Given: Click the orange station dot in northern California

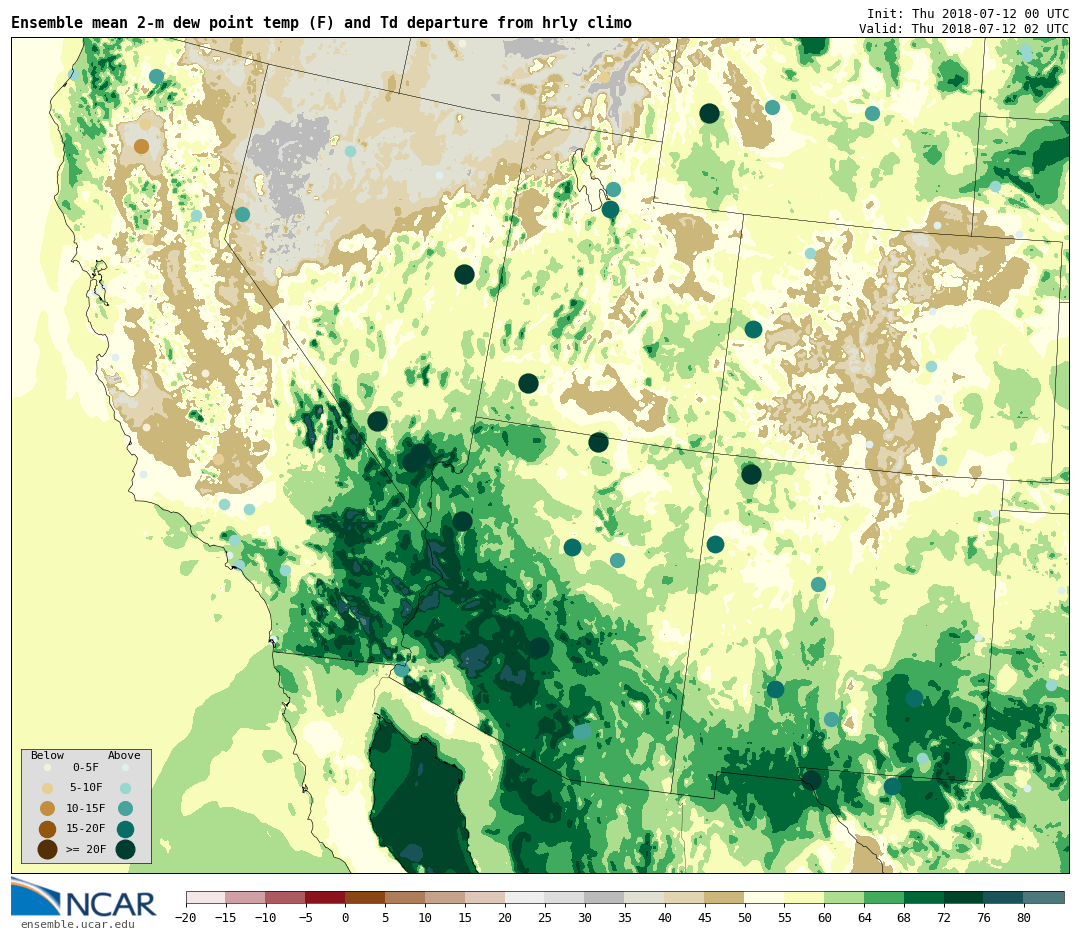Looking at the screenshot, I should click(141, 146).
